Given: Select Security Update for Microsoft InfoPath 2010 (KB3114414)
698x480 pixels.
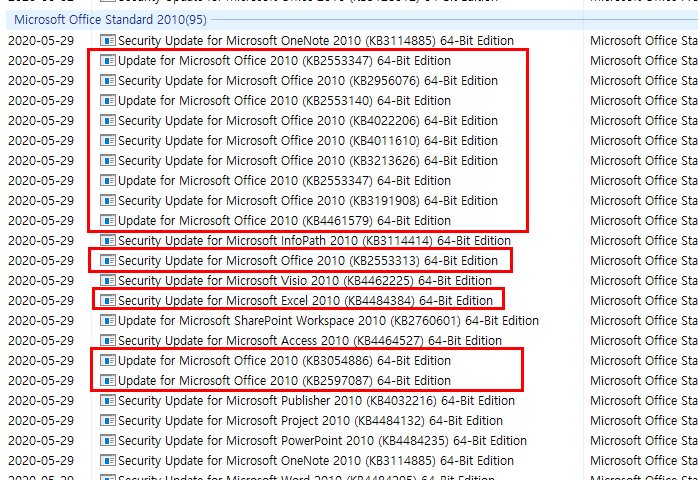Looking at the screenshot, I should click(314, 241).
